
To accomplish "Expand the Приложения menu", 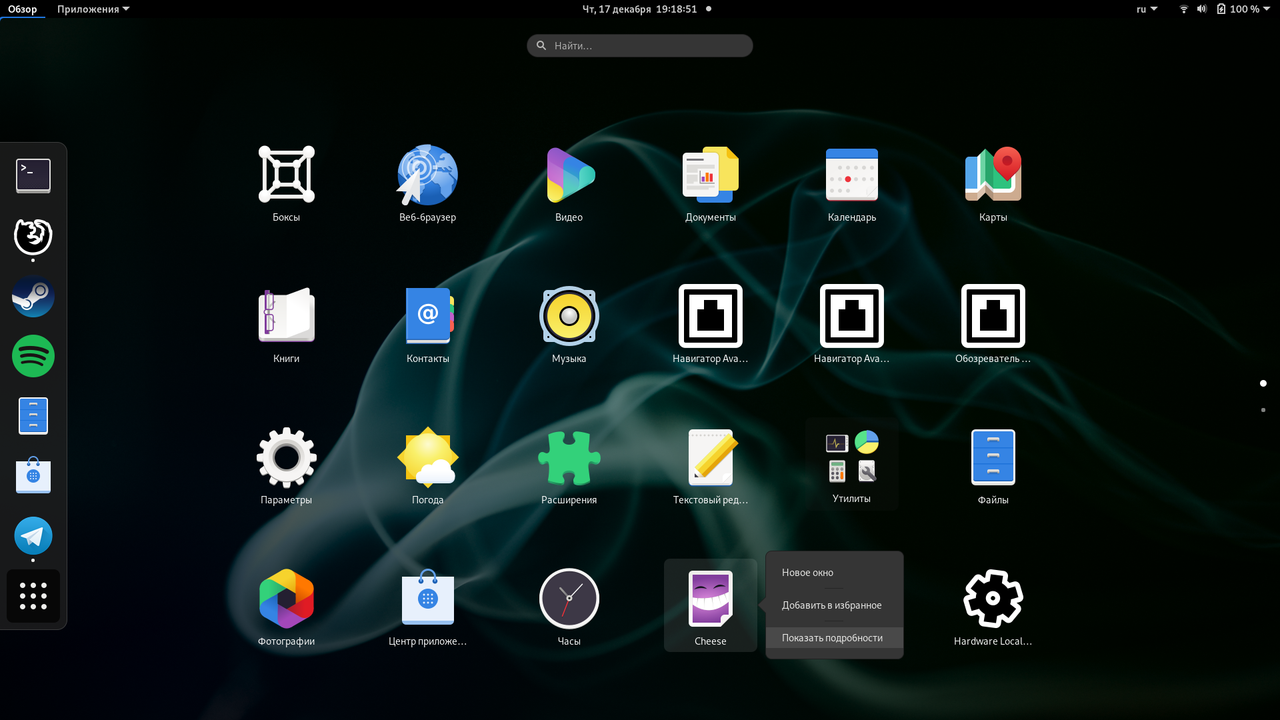I will pos(93,9).
